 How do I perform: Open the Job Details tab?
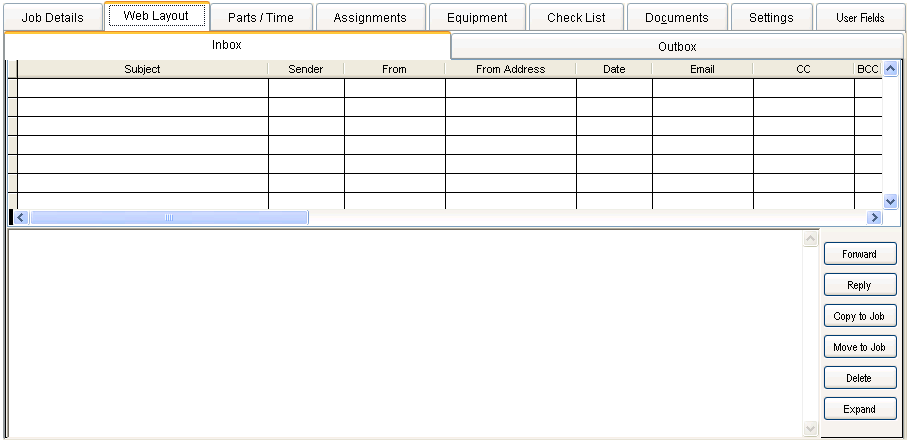click(52, 17)
